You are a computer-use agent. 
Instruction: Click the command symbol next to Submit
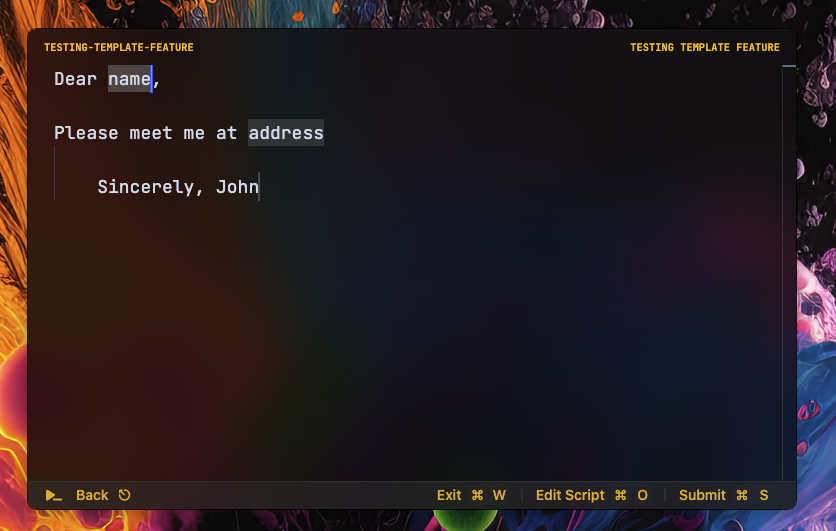[x=742, y=495]
